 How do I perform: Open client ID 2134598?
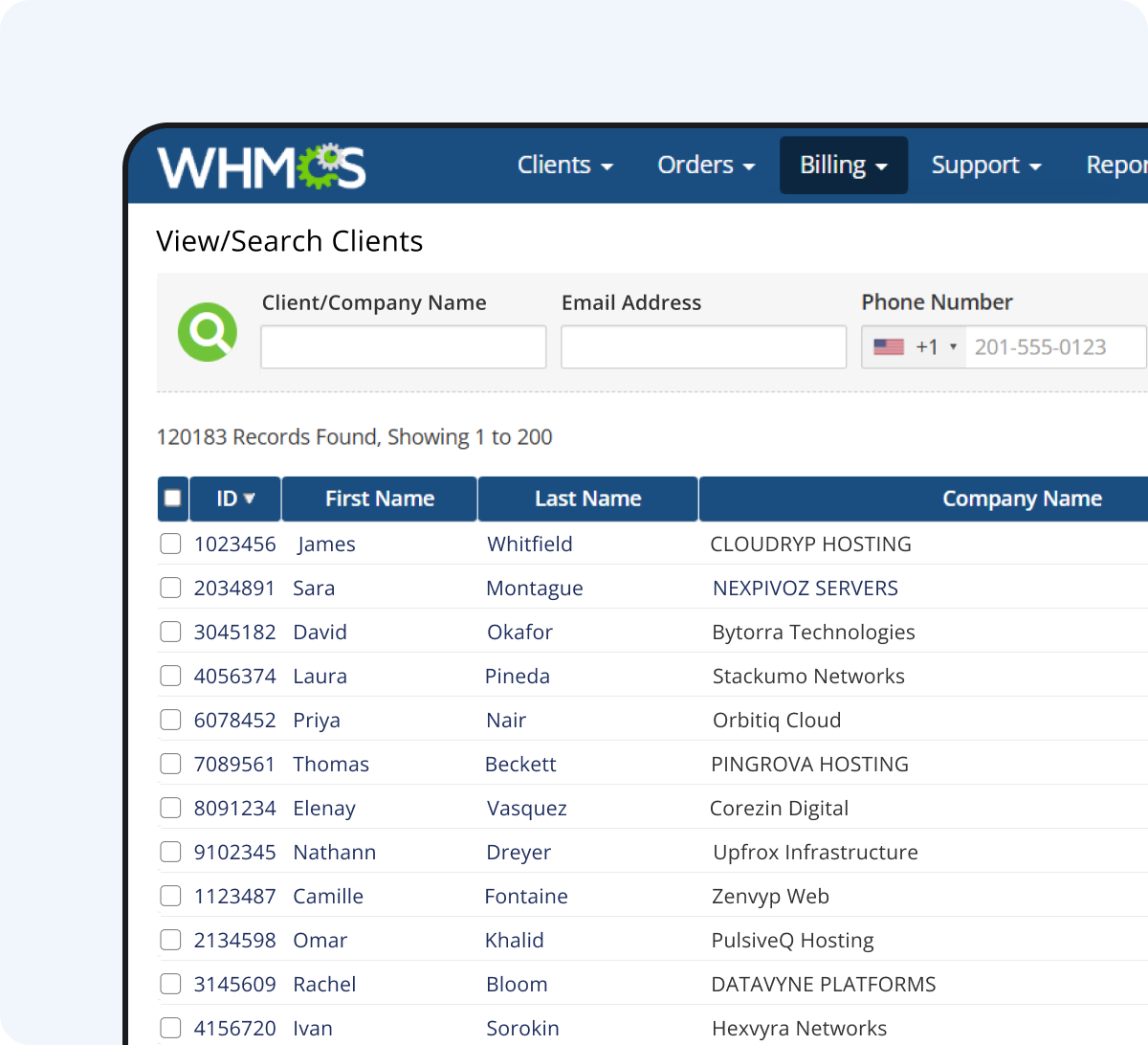coord(234,940)
